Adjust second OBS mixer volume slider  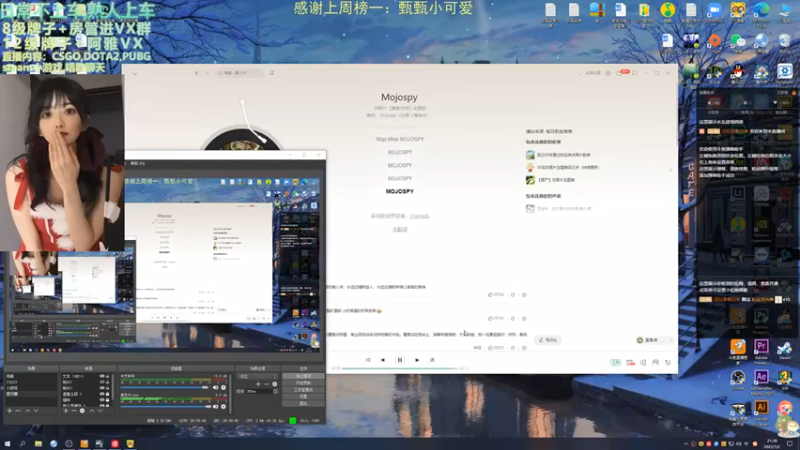pyautogui.click(x=165, y=407)
